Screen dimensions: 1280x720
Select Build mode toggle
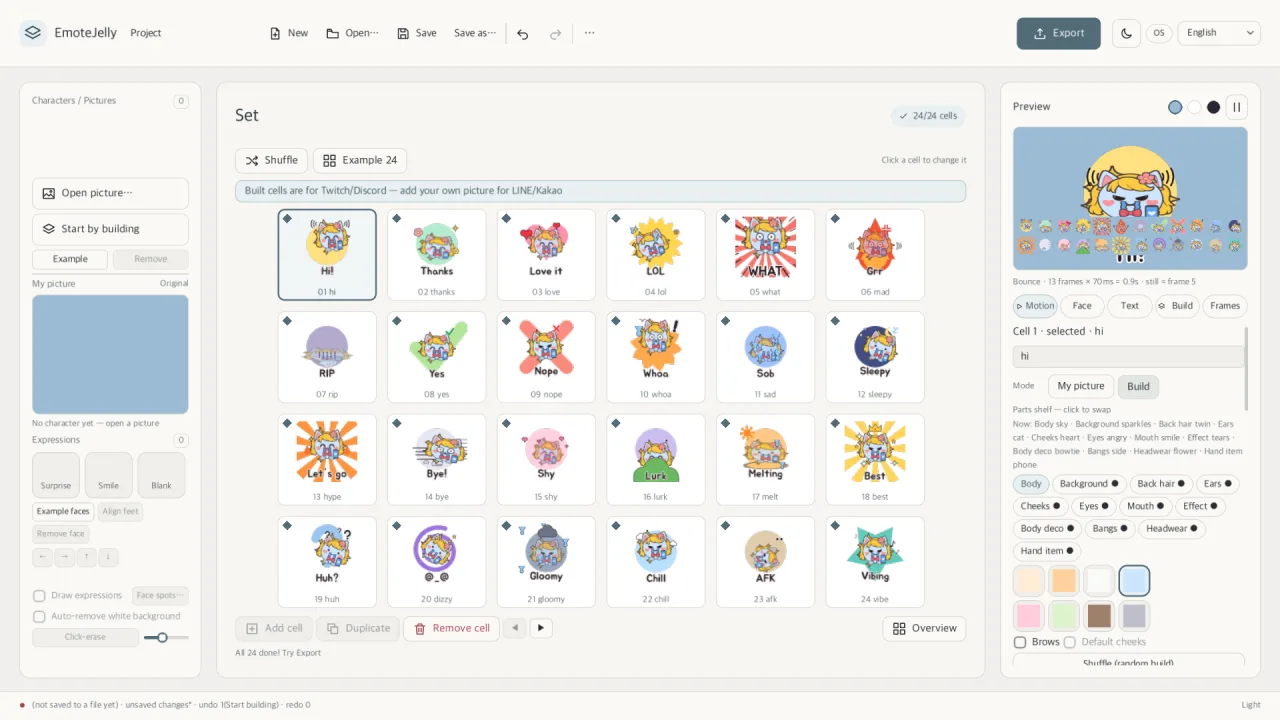click(1138, 386)
